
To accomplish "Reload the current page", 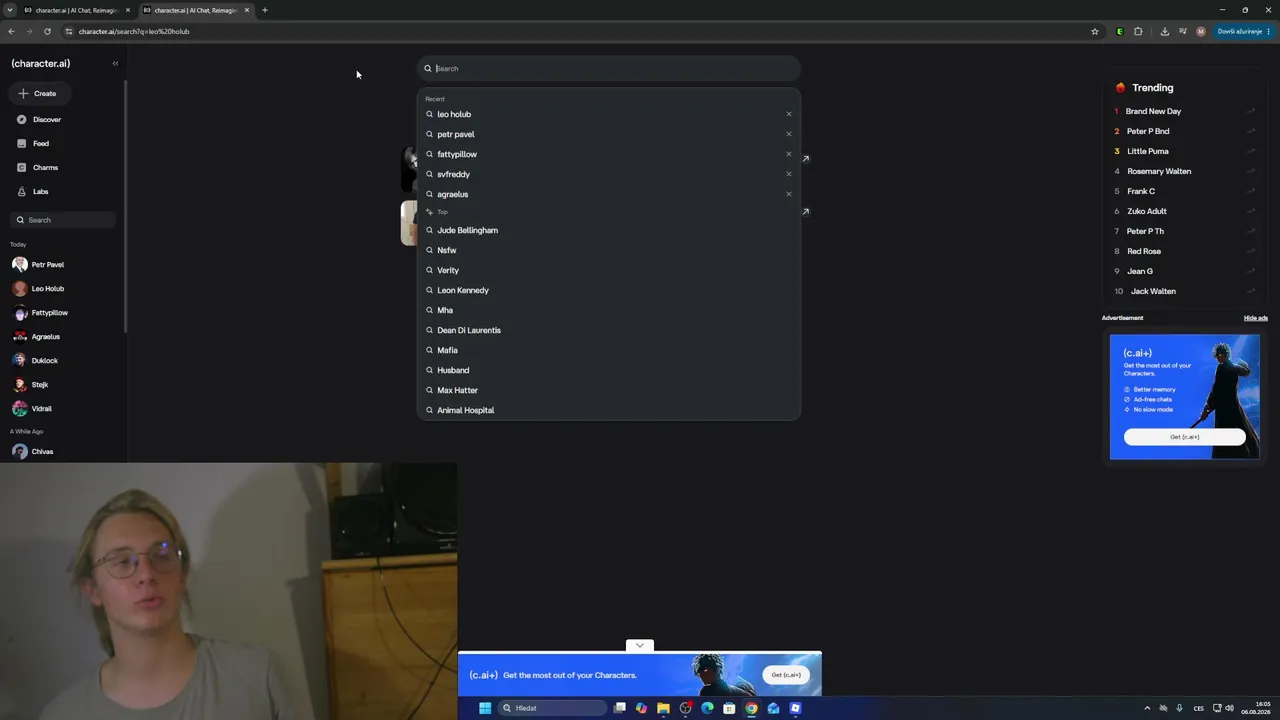I will [x=47, y=31].
